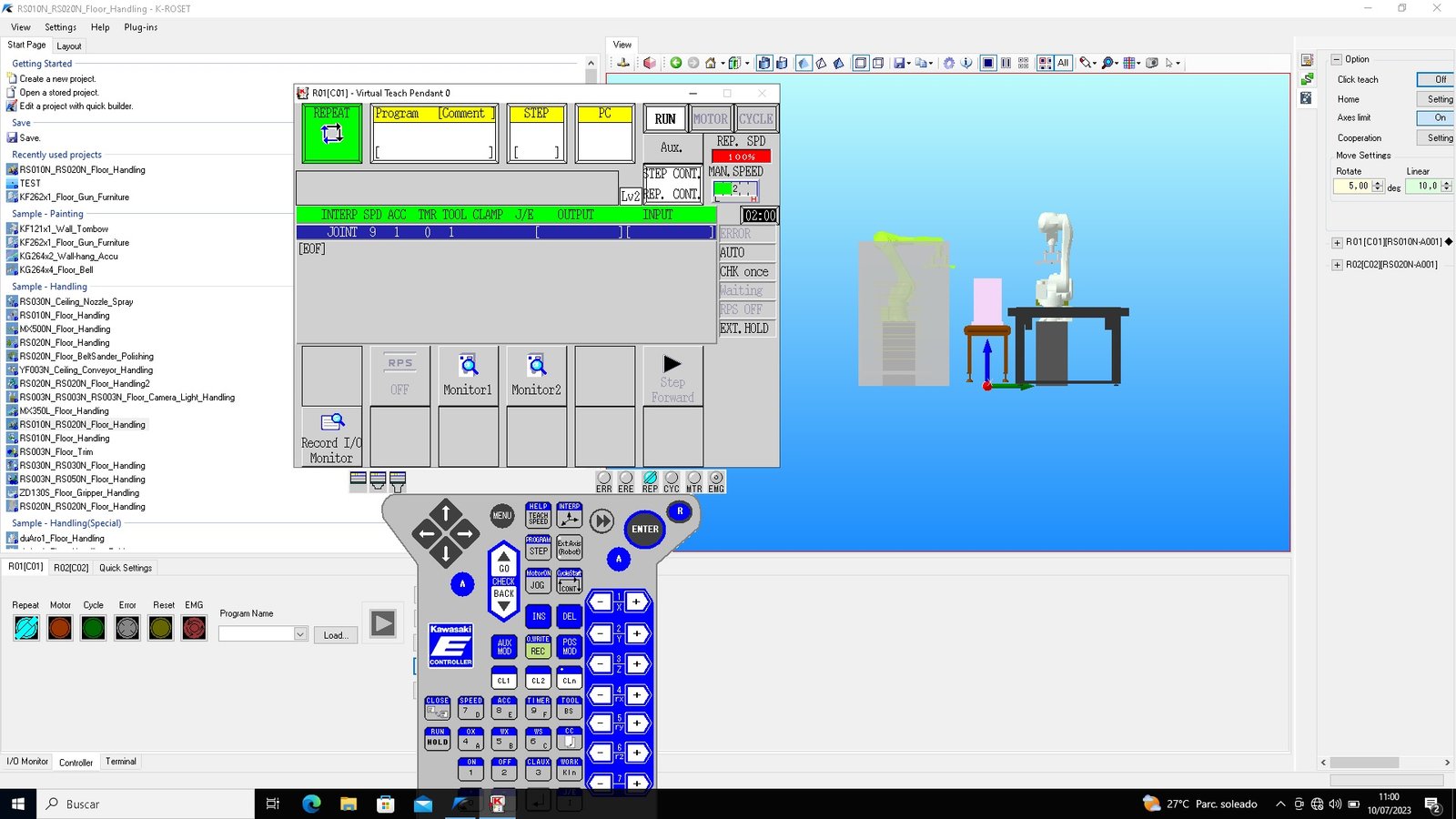Click the pink cube icon in View toolbar

click(x=650, y=63)
